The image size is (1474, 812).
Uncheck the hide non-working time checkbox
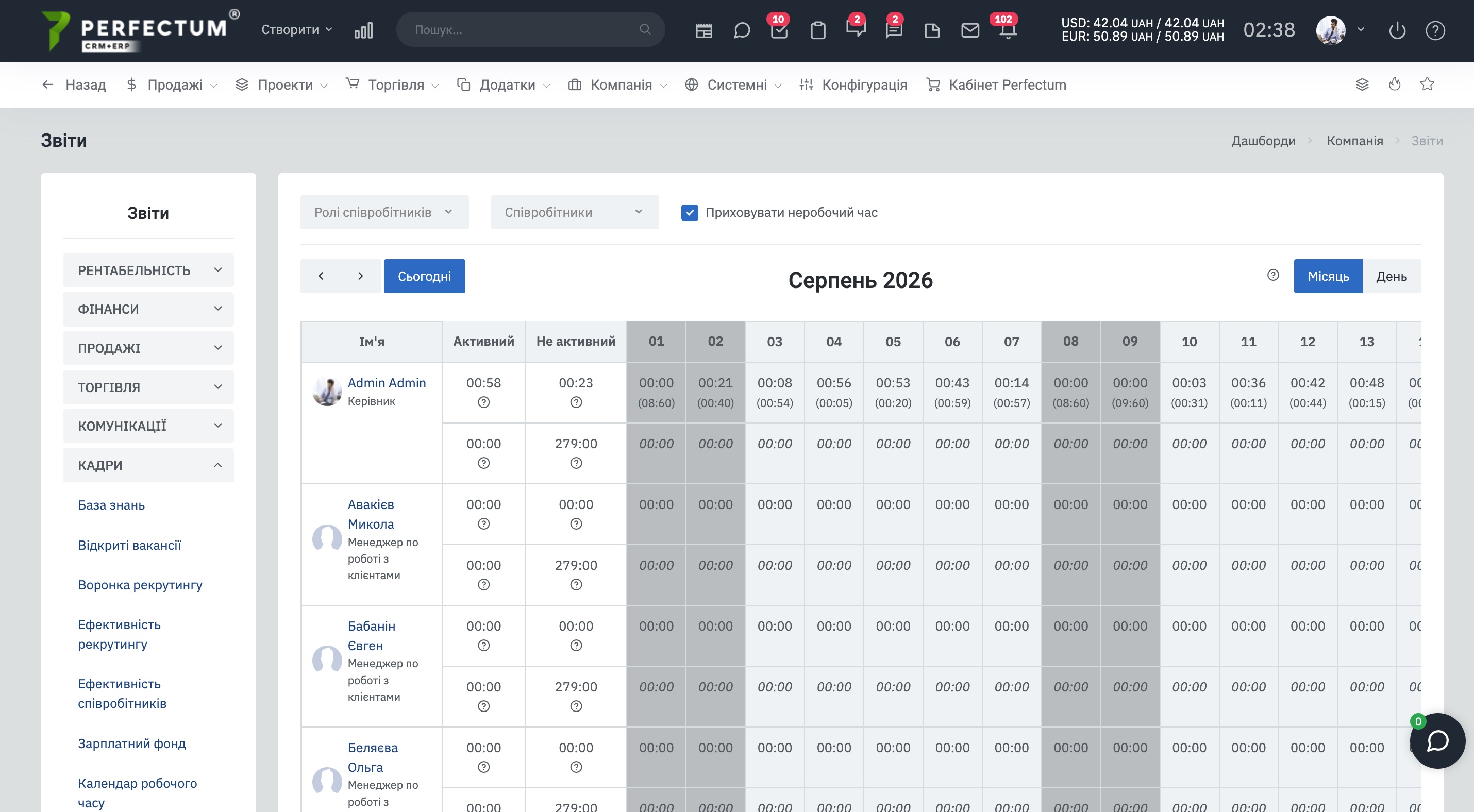[x=690, y=213]
